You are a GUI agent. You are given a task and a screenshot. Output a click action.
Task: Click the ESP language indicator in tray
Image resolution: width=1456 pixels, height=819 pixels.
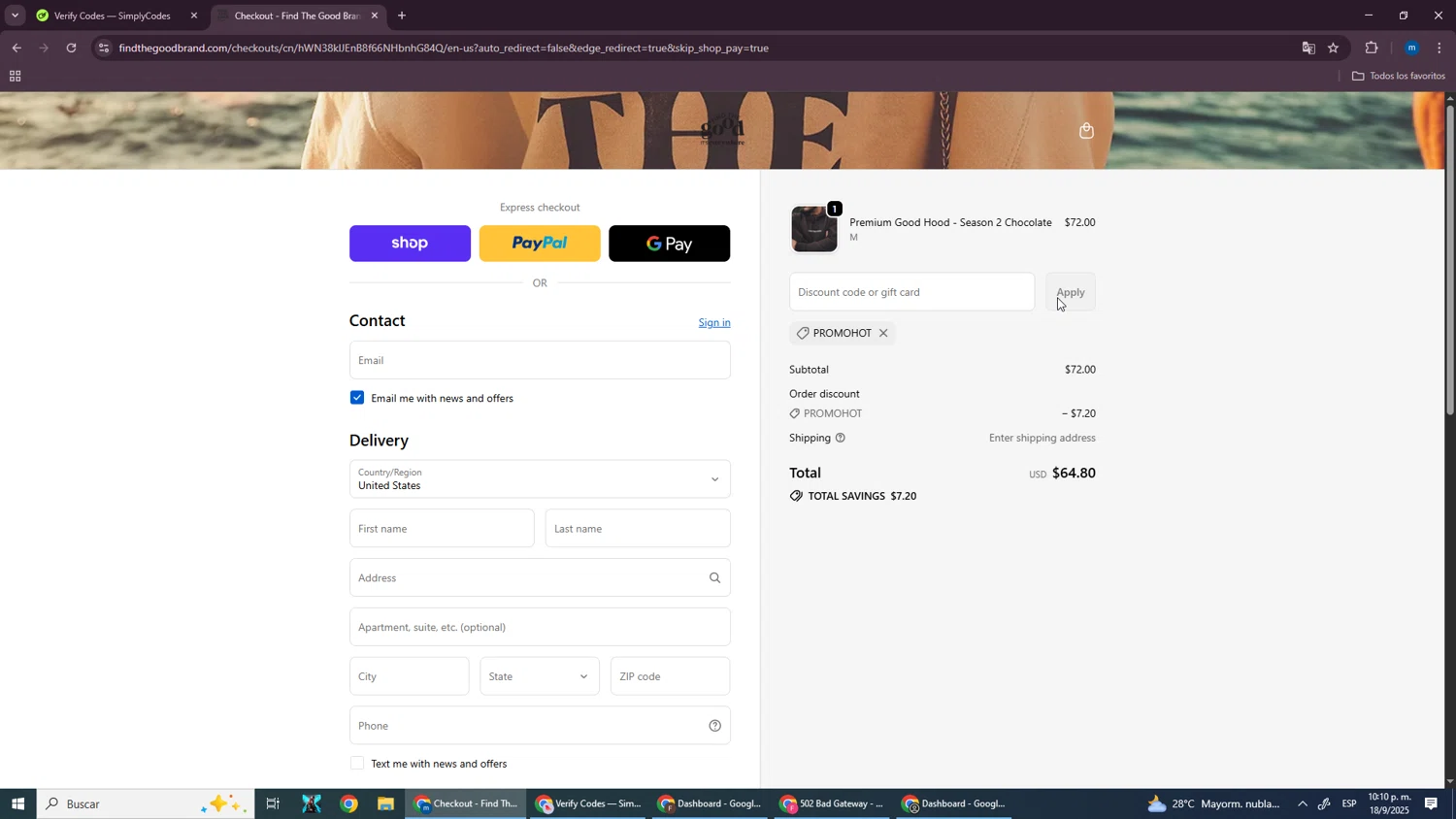point(1349,804)
